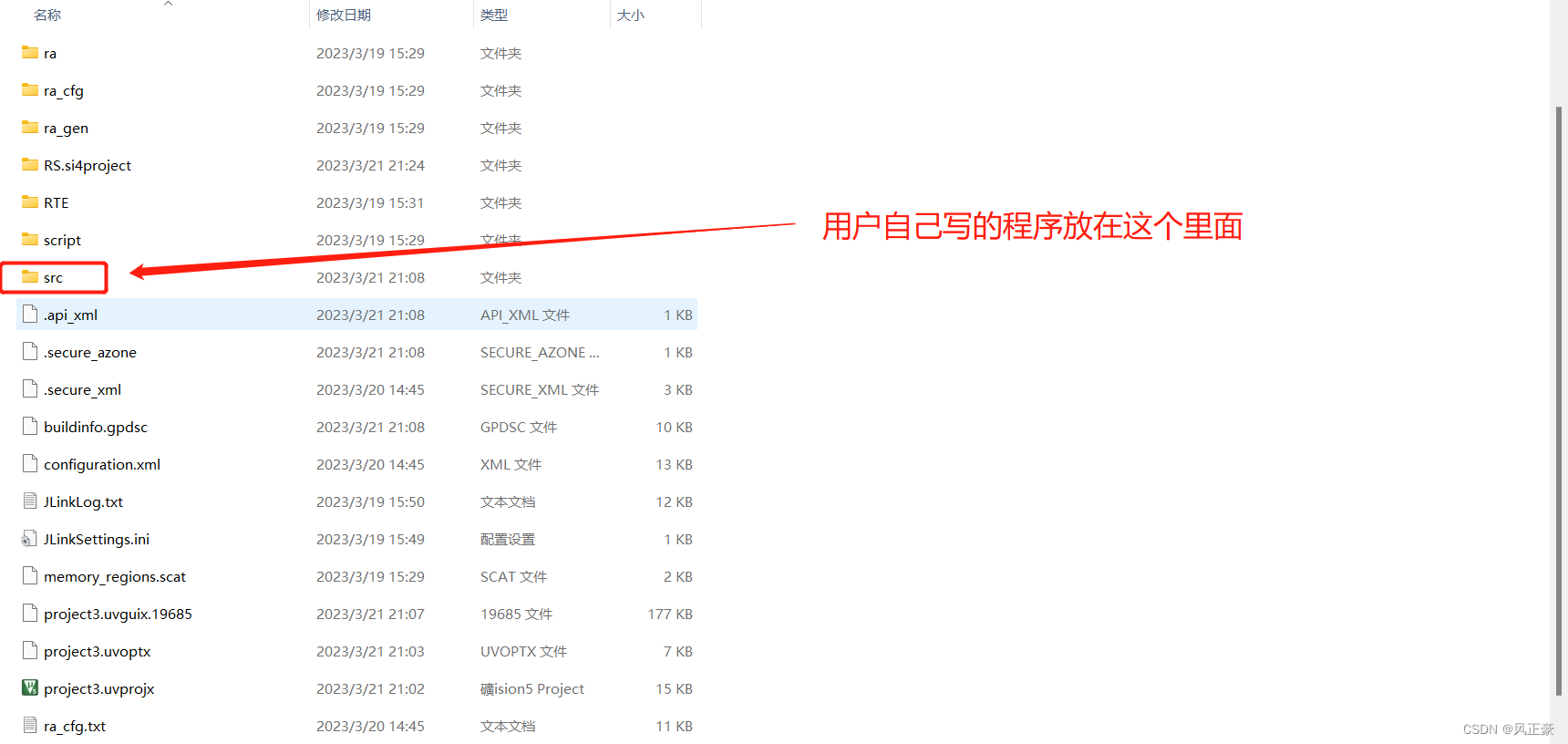The image size is (1568, 744).
Task: Click the 配置设置 type cell
Action: pyautogui.click(x=508, y=540)
